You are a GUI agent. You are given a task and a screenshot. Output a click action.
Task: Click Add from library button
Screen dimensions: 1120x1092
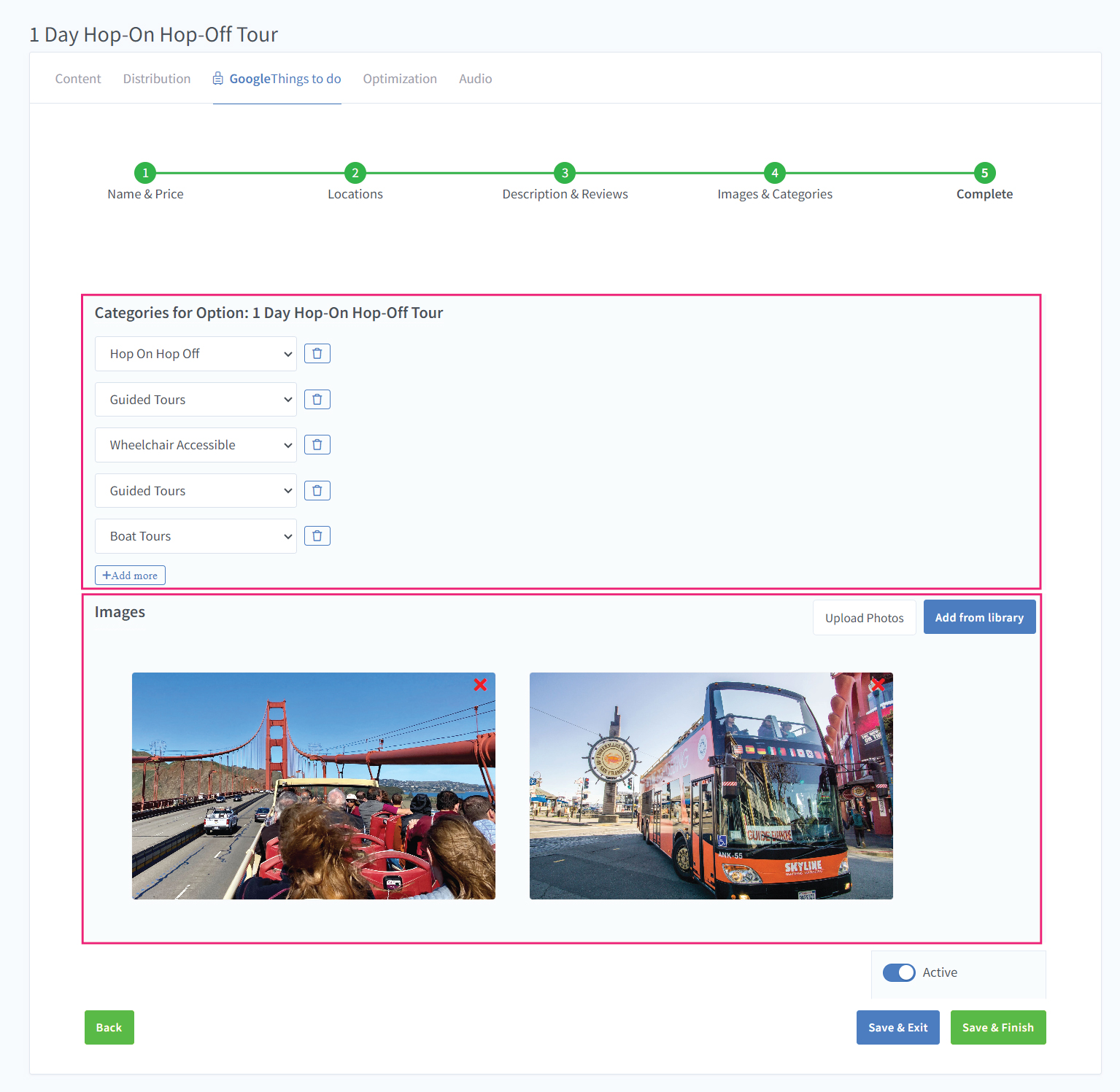pos(979,617)
